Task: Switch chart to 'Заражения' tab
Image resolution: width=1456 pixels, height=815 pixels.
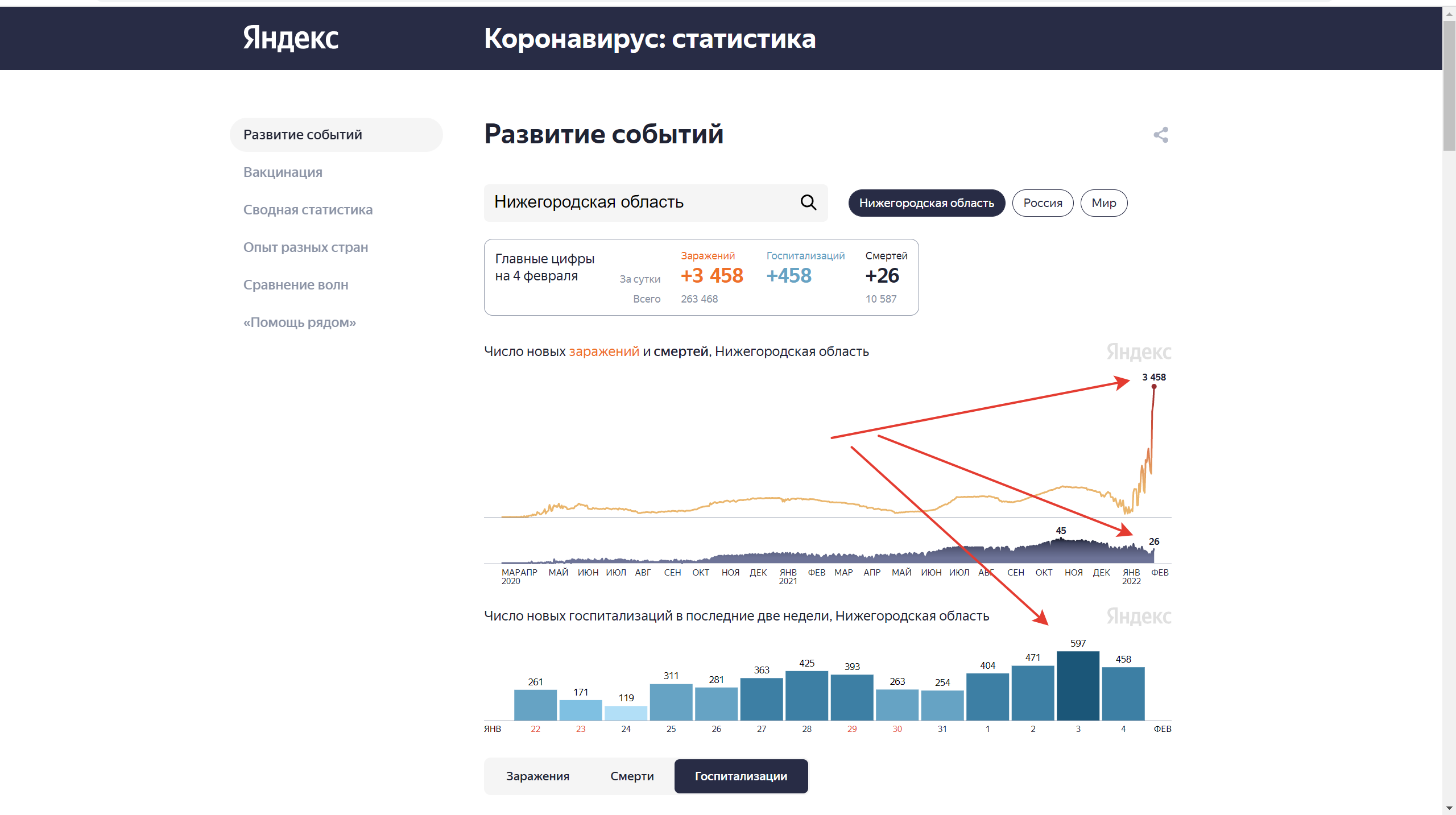Action: (537, 776)
